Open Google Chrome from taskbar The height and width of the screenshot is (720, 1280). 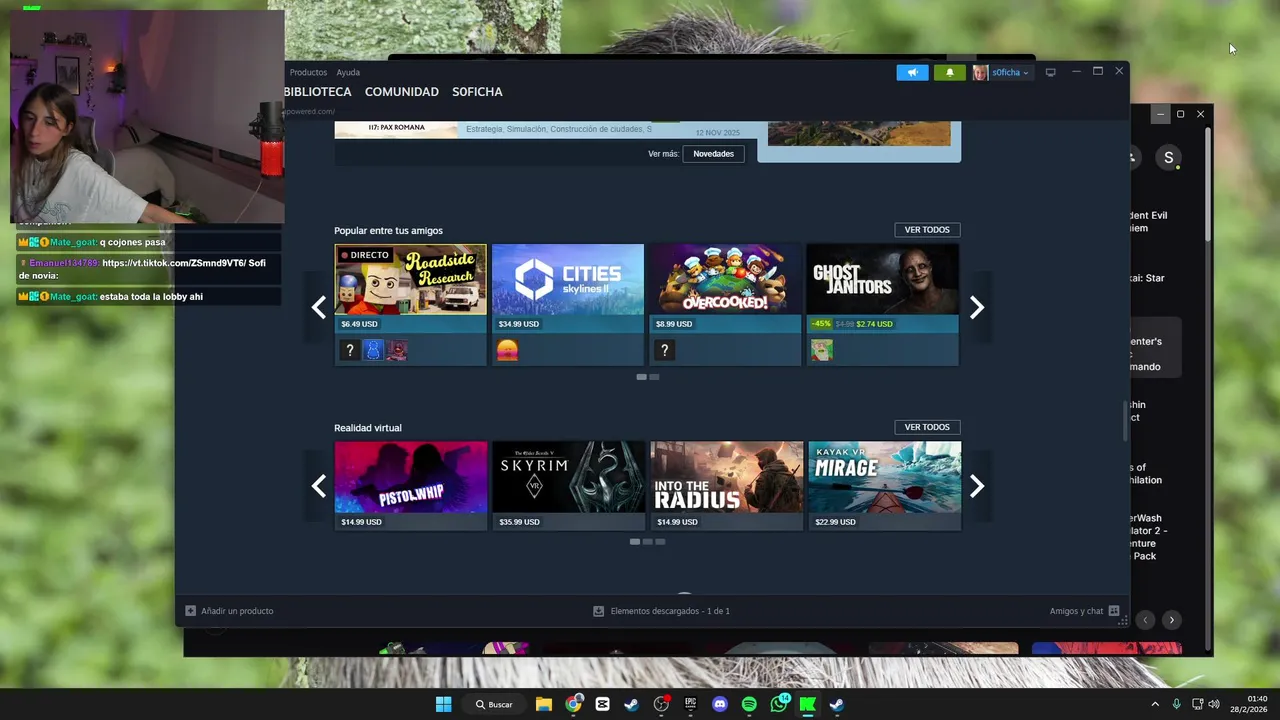573,704
